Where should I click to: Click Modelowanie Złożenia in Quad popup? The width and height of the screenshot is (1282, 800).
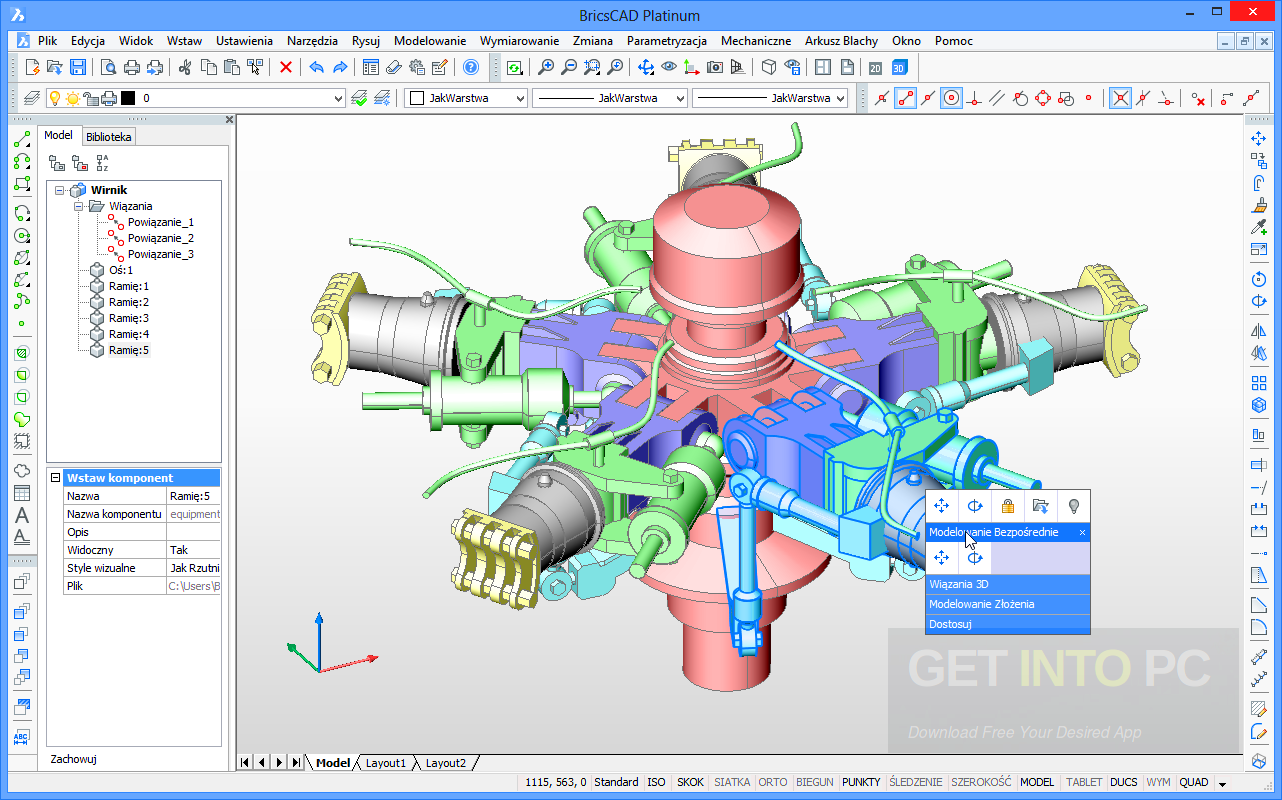click(x=1008, y=604)
